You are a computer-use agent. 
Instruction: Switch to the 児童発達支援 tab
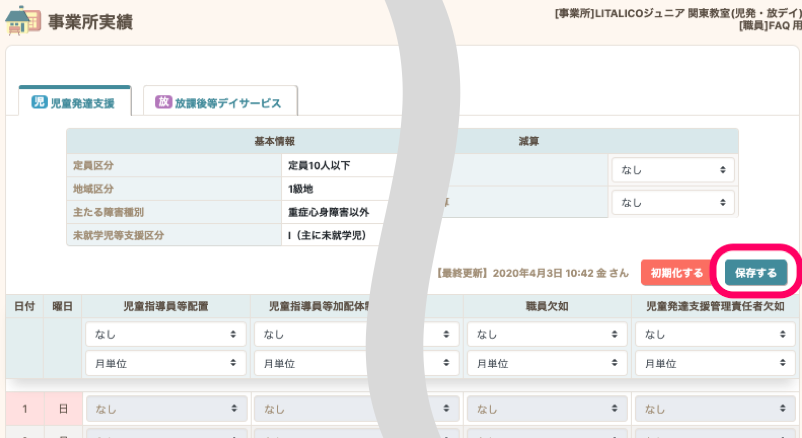click(75, 103)
